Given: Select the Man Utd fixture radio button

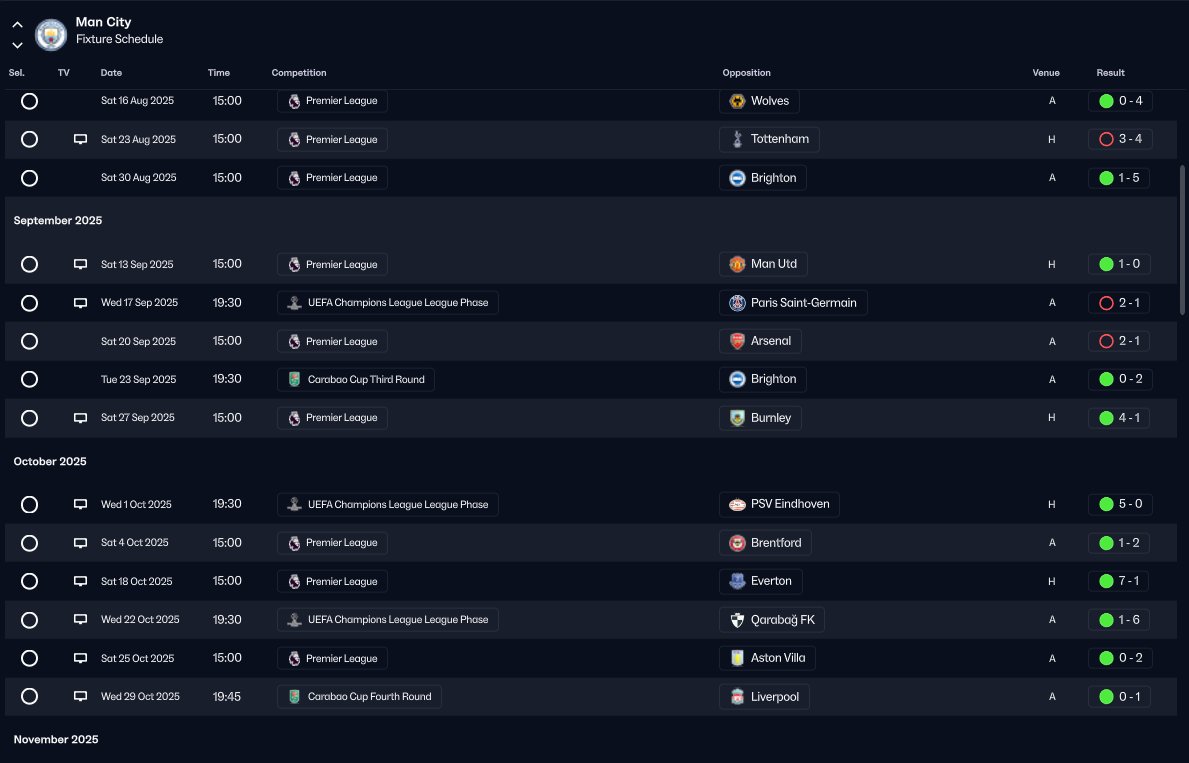Looking at the screenshot, I should (30, 264).
